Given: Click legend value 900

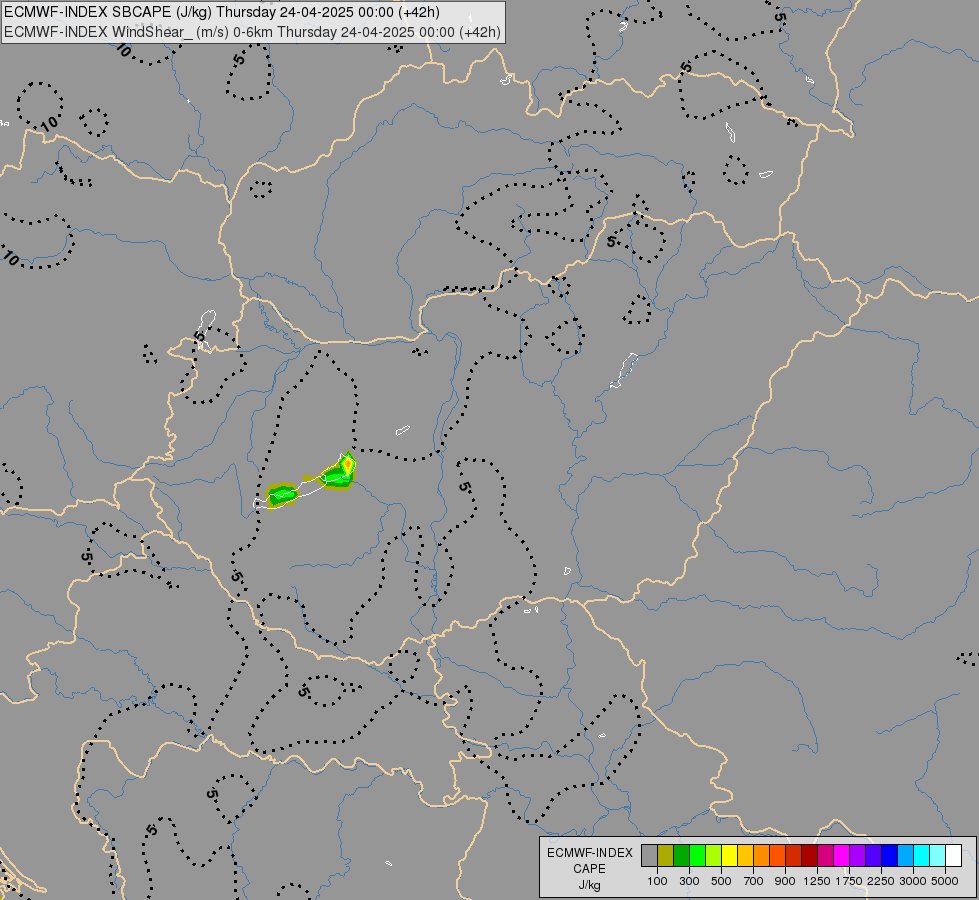Looking at the screenshot, I should point(785,881).
